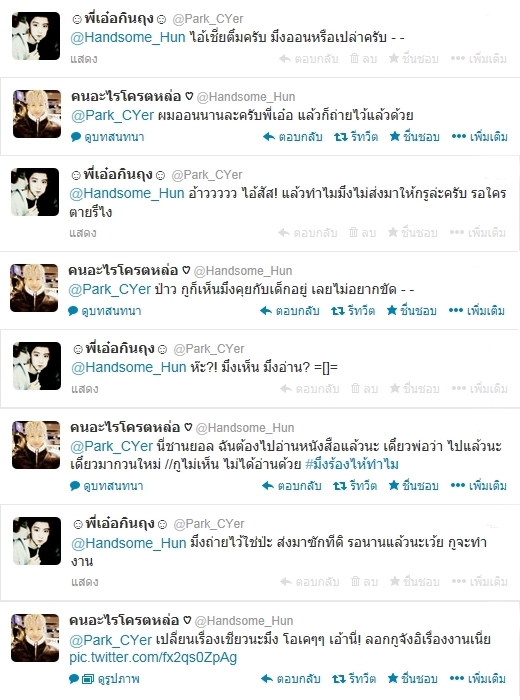
Task: Click the ดูรูปภาพ photo icon
Action: (88, 679)
